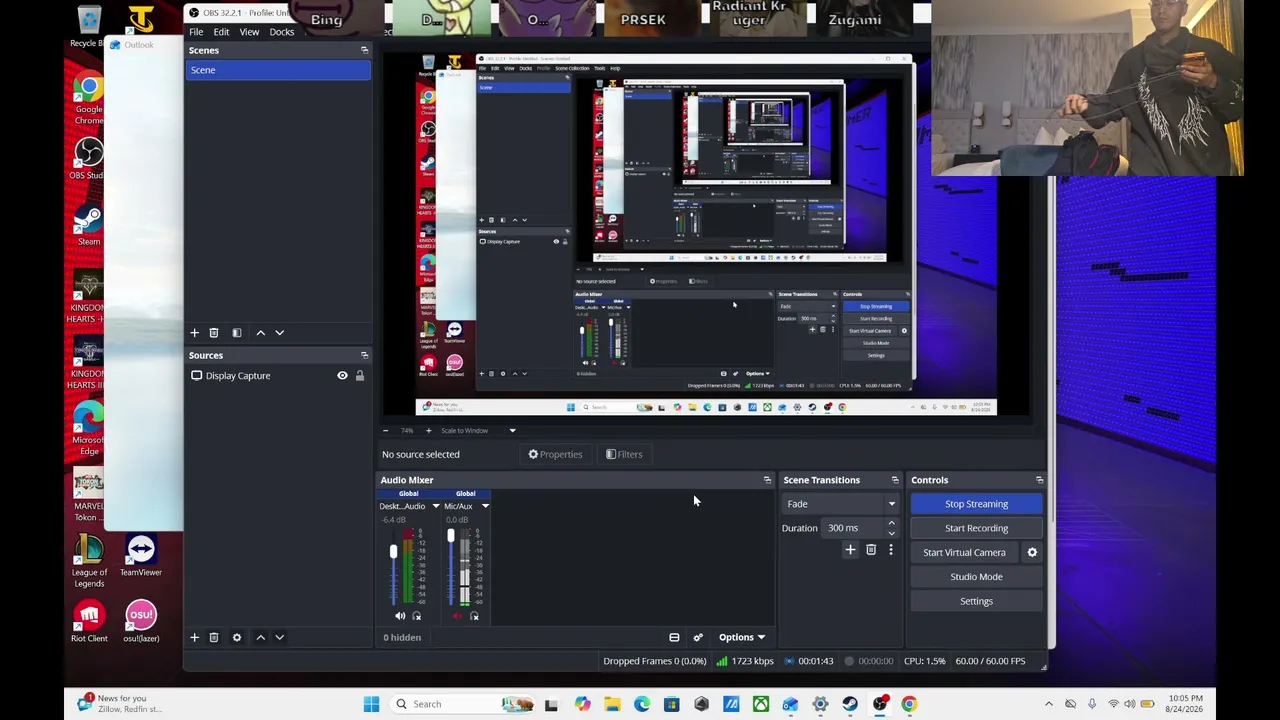Zoom out the preview with minus icon
This screenshot has height=720, width=1280.
386,431
